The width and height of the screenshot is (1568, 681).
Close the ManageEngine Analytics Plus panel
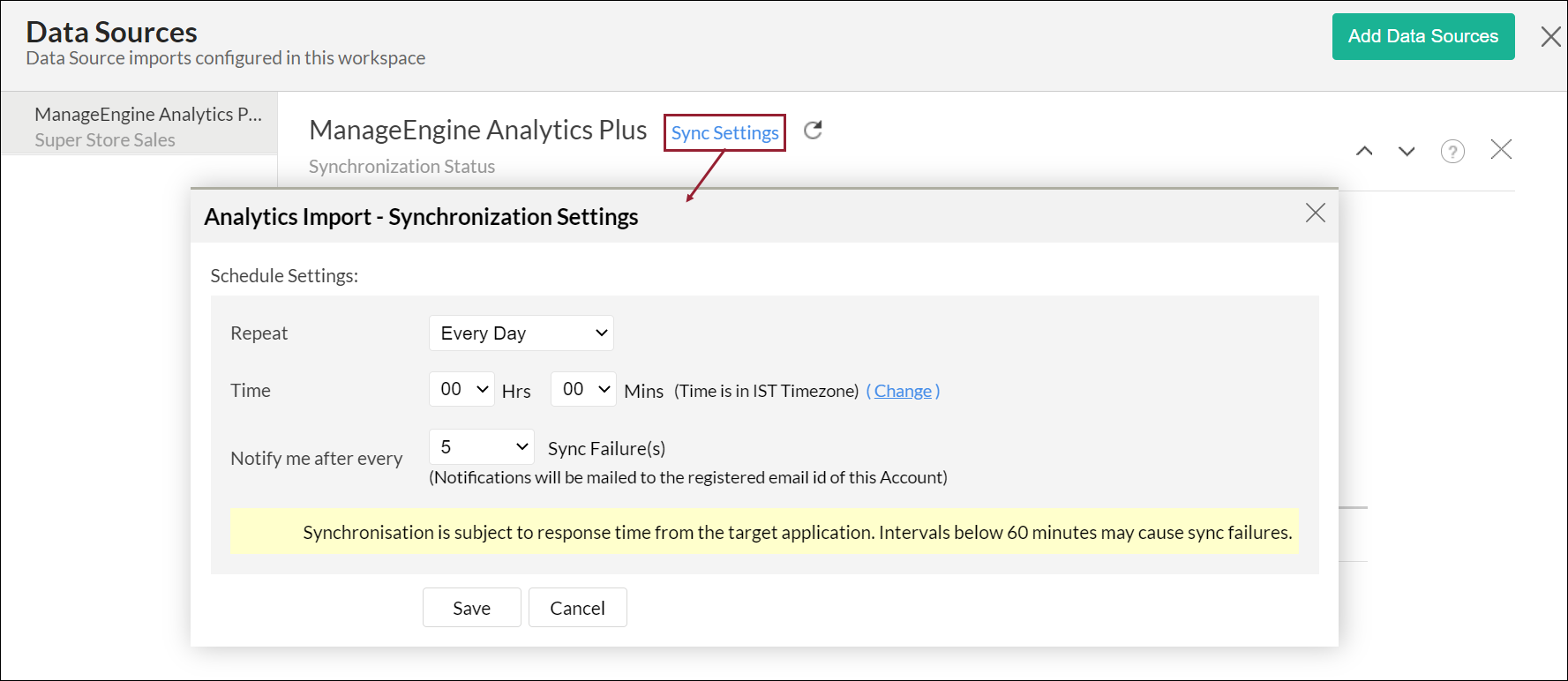pyautogui.click(x=1501, y=150)
